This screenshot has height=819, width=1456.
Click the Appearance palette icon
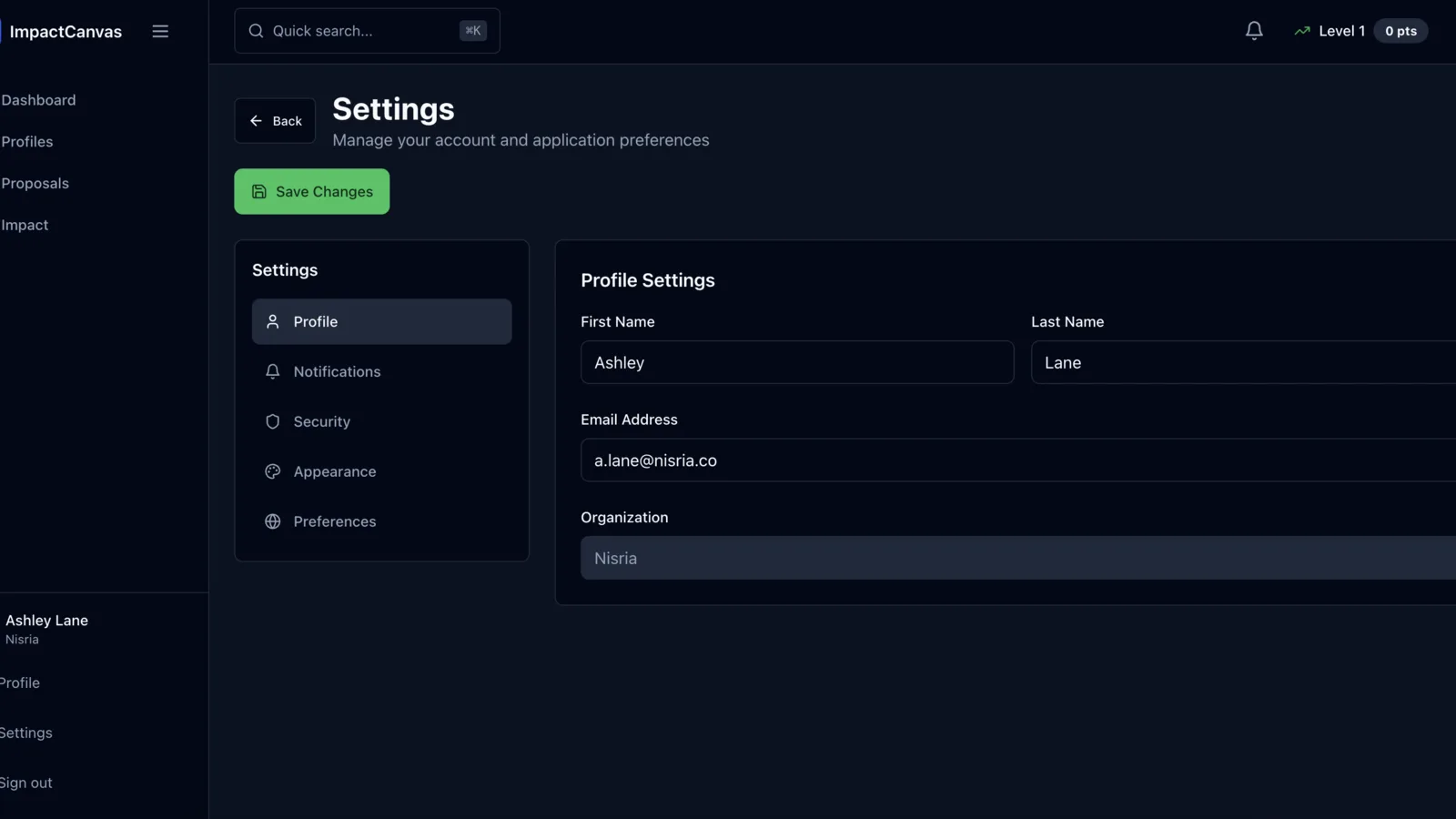pos(272,471)
